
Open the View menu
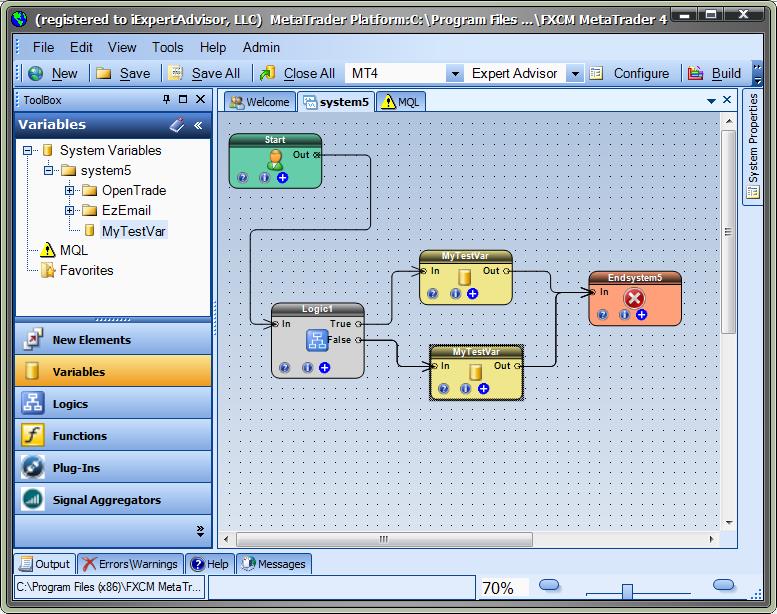pos(122,47)
